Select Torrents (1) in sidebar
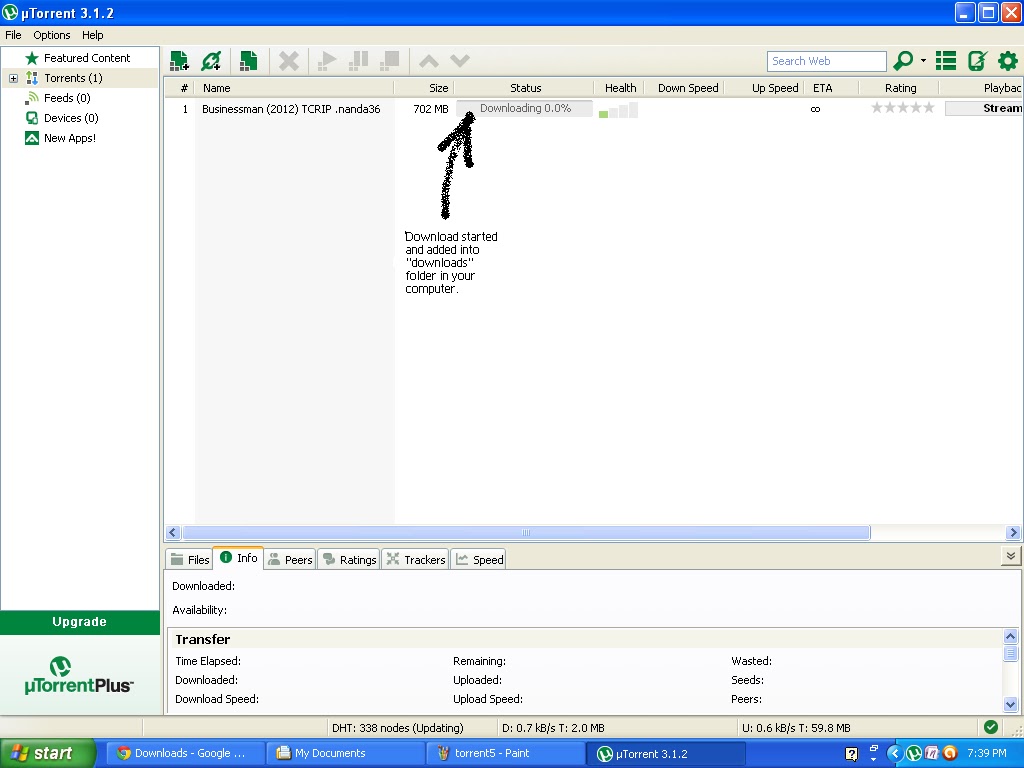This screenshot has width=1024, height=768. pos(73,78)
